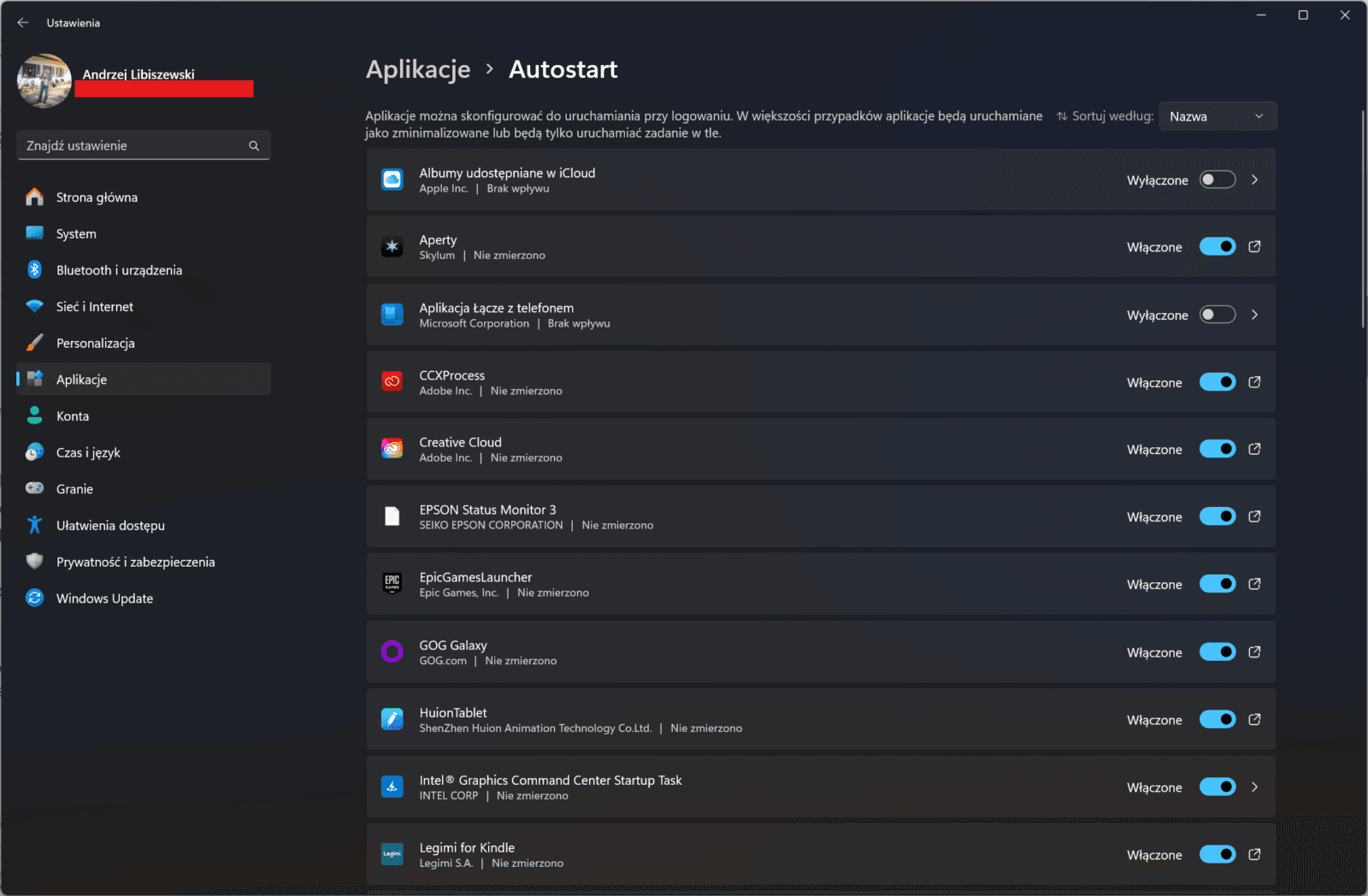Image resolution: width=1368 pixels, height=896 pixels.
Task: Click the GOG Galaxy purple ring icon
Action: click(392, 651)
